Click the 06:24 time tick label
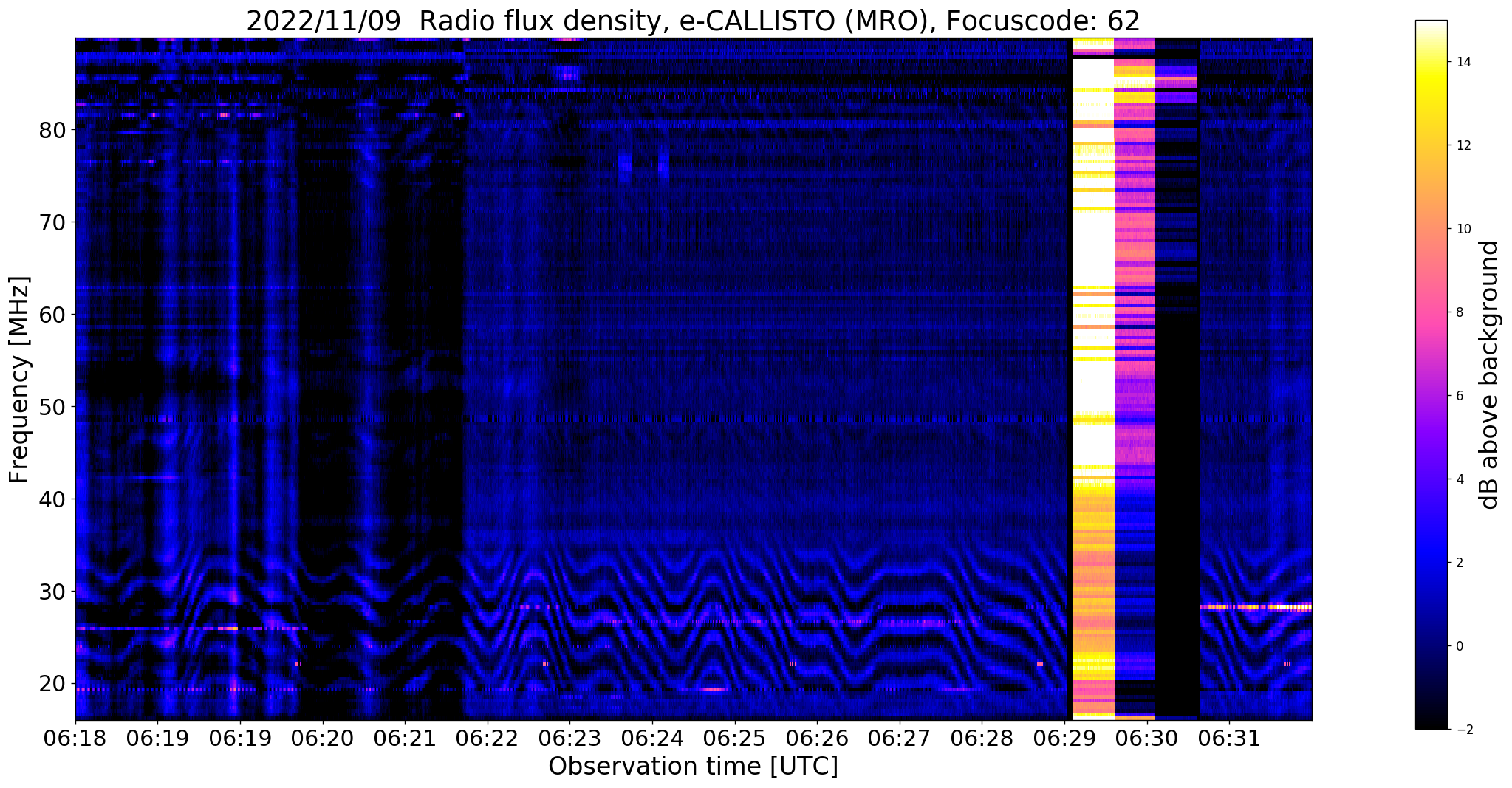Image resolution: width=1512 pixels, height=788 pixels. 651,737
